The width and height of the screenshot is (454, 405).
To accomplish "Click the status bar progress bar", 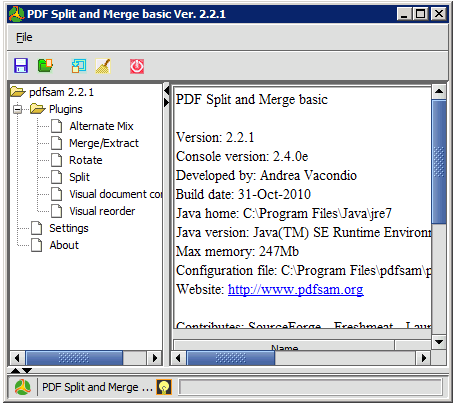I will tap(310, 387).
